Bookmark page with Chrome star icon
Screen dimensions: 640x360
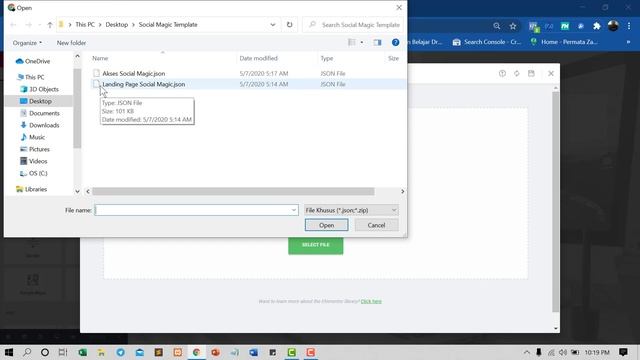click(x=513, y=26)
